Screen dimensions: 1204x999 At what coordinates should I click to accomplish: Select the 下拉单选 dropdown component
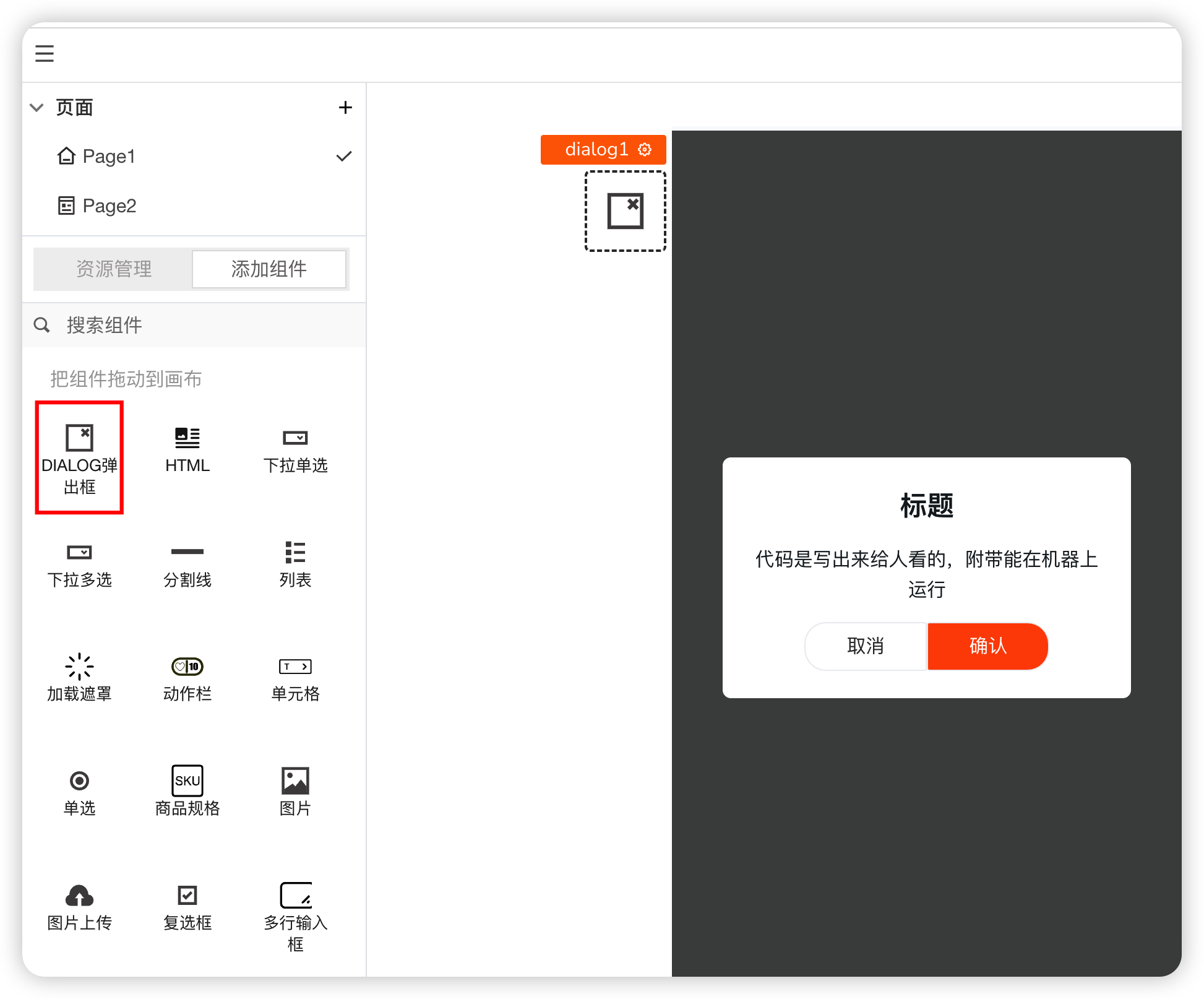[295, 438]
